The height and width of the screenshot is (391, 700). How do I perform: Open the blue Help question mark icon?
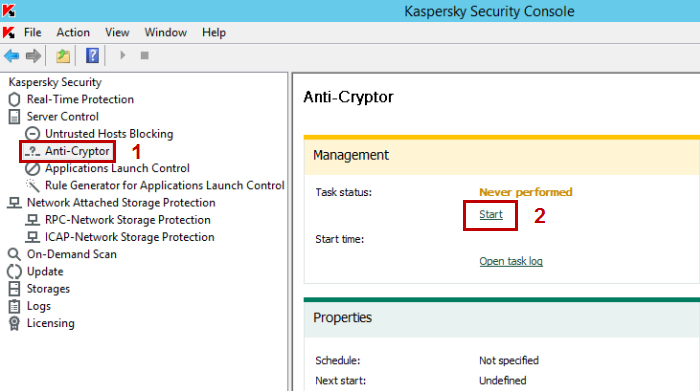pos(92,56)
